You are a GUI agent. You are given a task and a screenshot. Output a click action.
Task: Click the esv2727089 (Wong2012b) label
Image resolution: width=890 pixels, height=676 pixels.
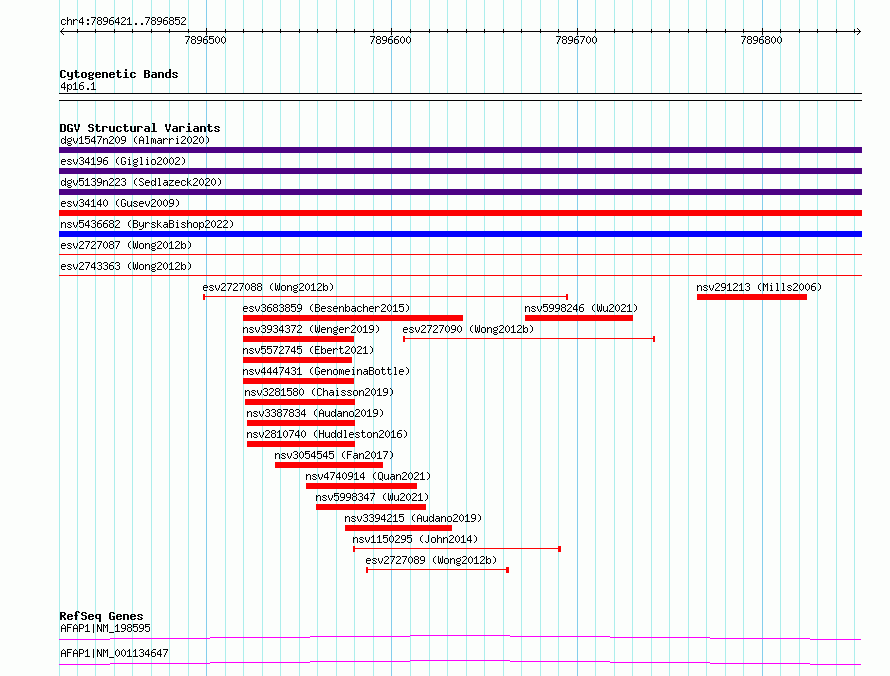[431, 560]
